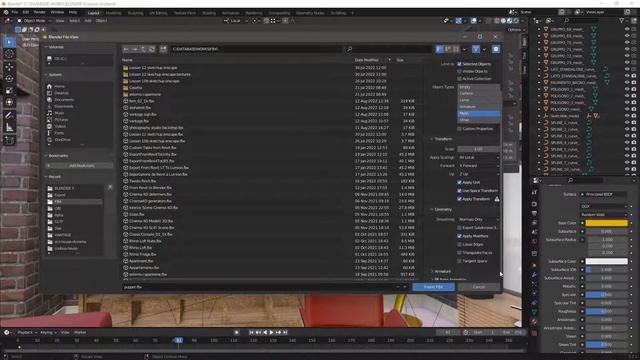This screenshot has height=360, width=640.
Task: Go back to previous folder in file view
Action: click(126, 49)
